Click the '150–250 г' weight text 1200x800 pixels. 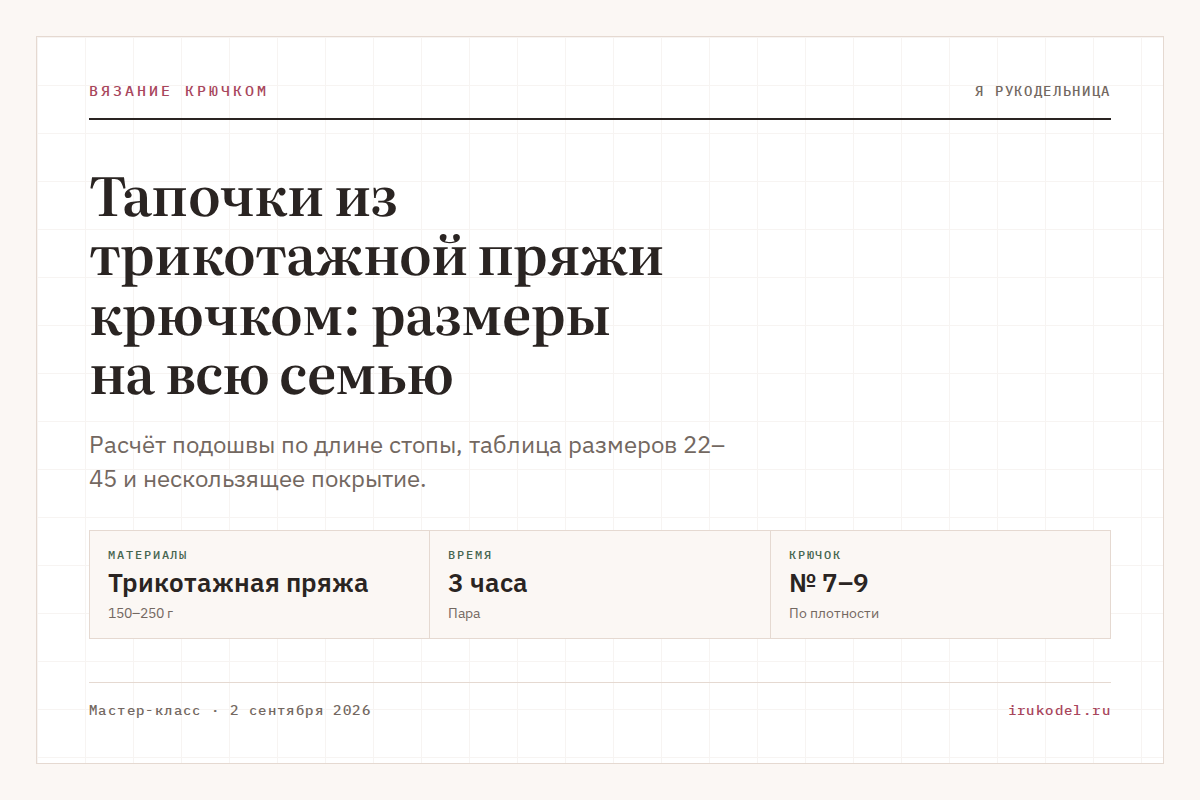pyautogui.click(x=141, y=613)
